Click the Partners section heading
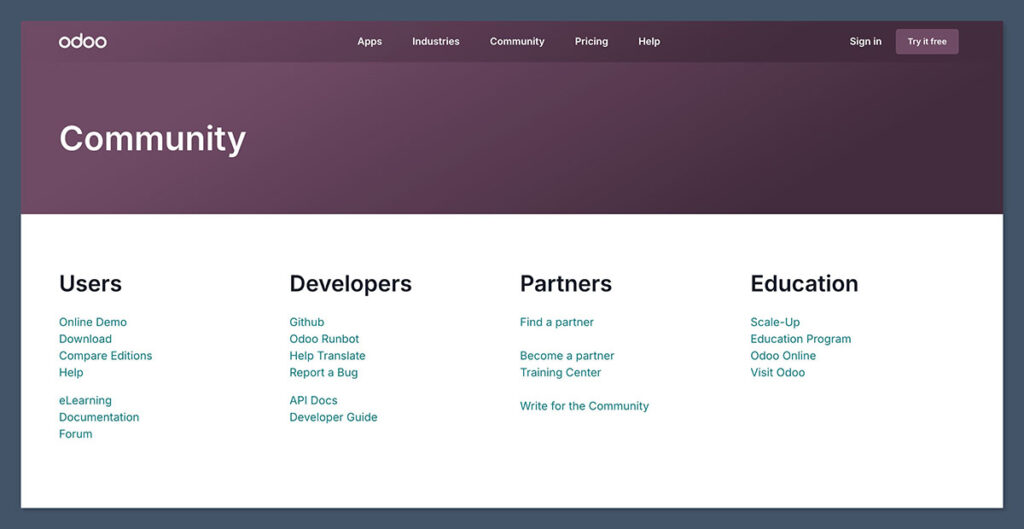This screenshot has height=529, width=1024. coord(566,283)
